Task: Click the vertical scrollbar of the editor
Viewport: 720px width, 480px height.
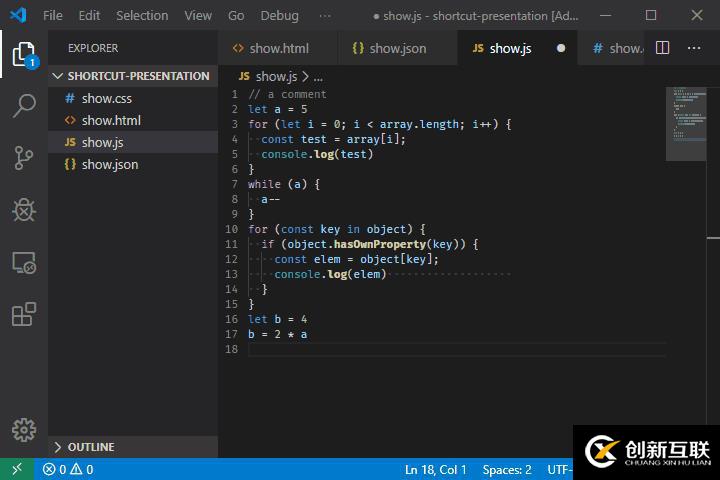Action: click(x=713, y=255)
